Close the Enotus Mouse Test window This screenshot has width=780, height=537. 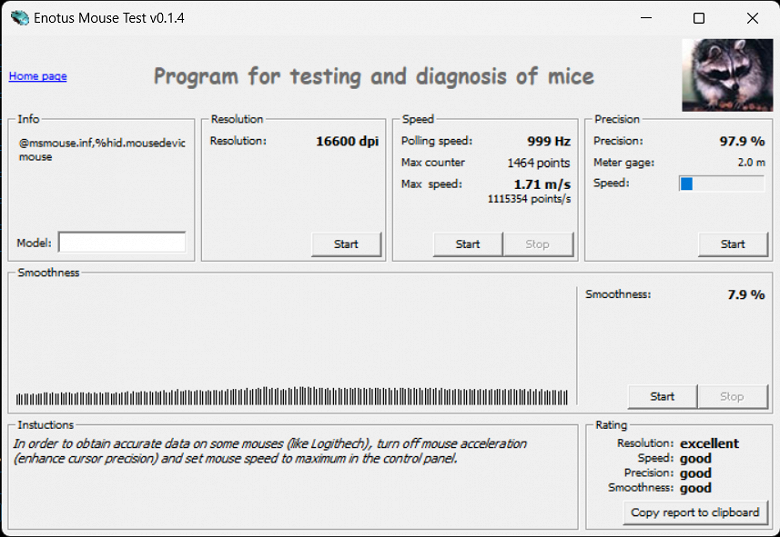tap(753, 18)
